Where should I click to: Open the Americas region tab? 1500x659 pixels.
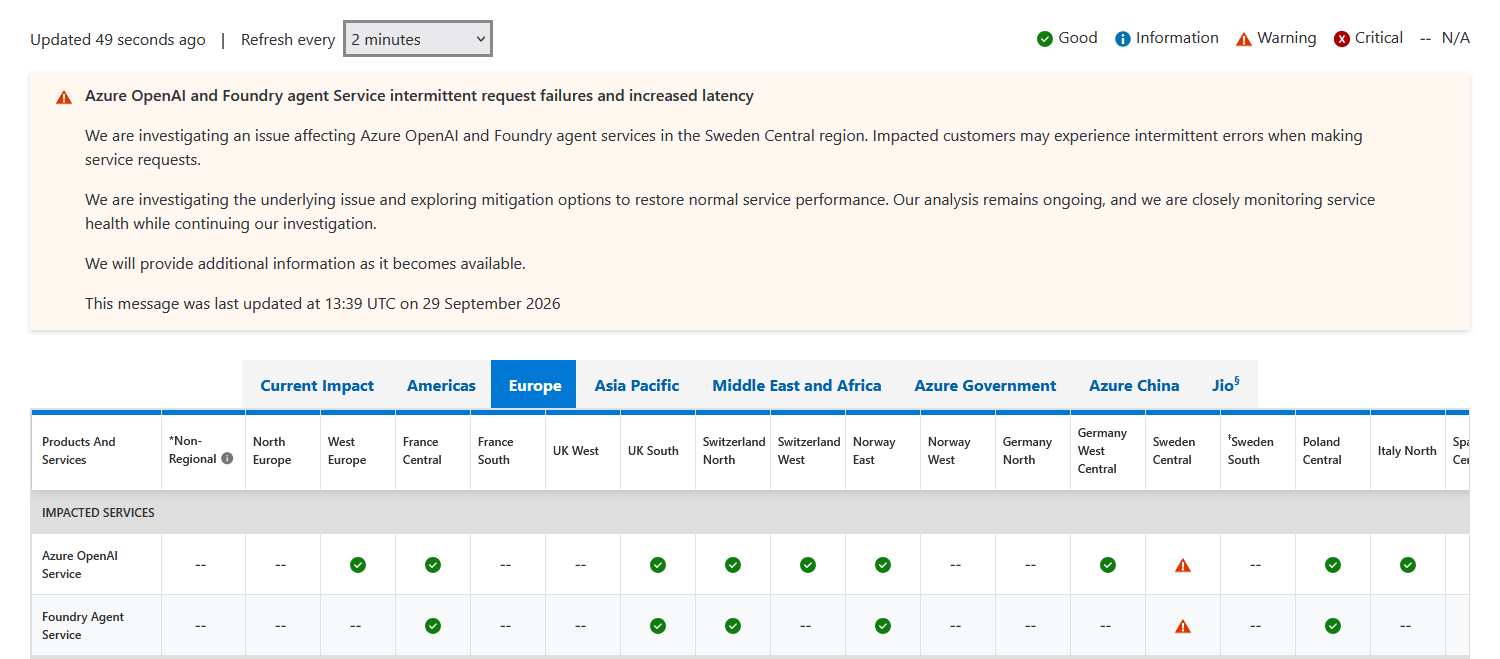click(441, 385)
